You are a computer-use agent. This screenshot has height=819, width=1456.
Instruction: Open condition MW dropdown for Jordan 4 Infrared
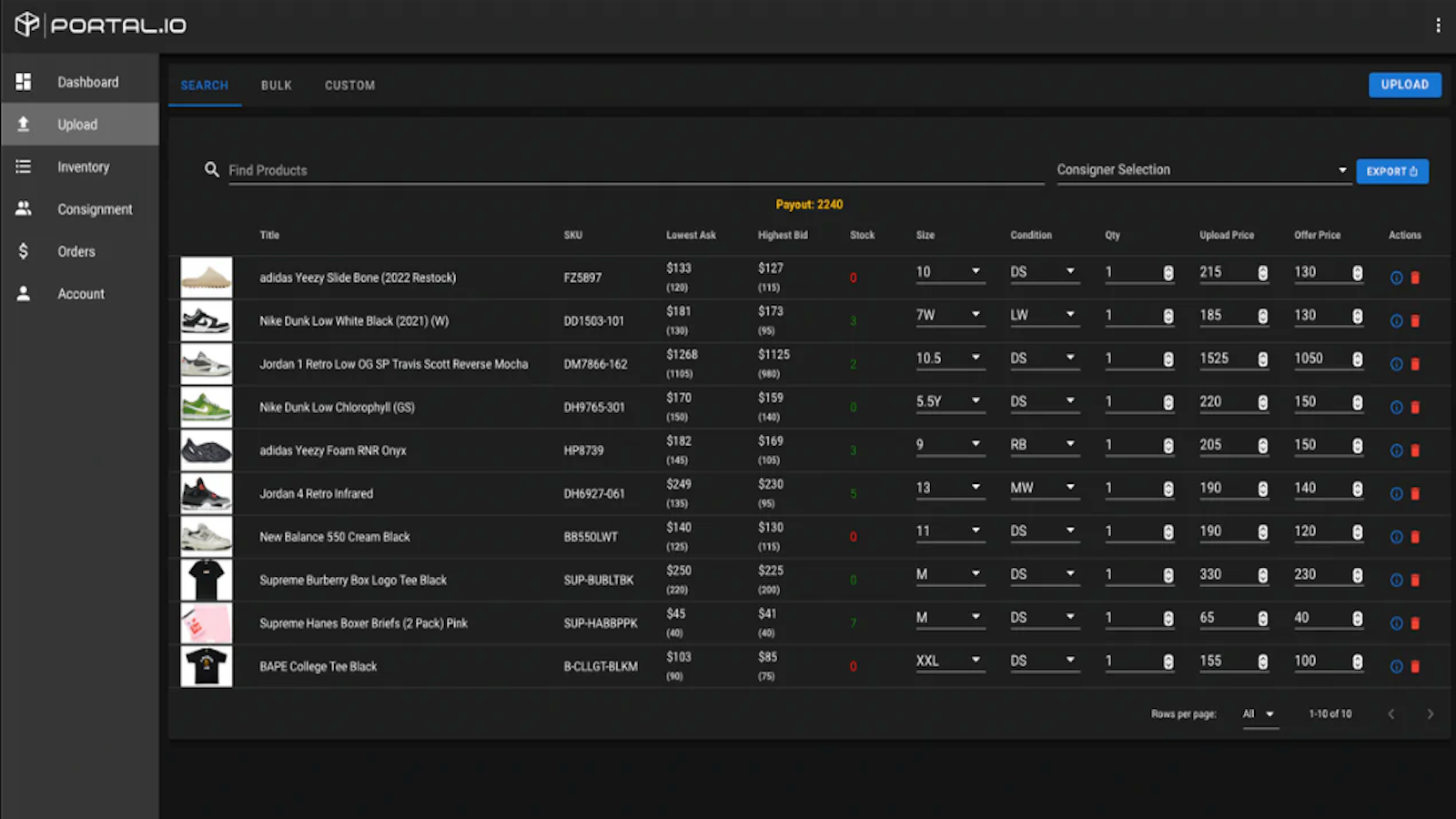point(1045,488)
